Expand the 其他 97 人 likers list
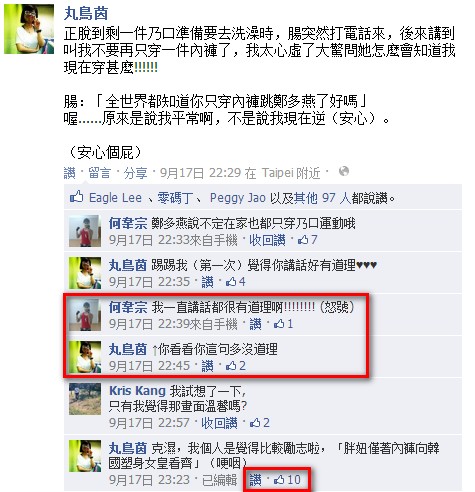Viewport: 475px width, 492px height. click(322, 198)
